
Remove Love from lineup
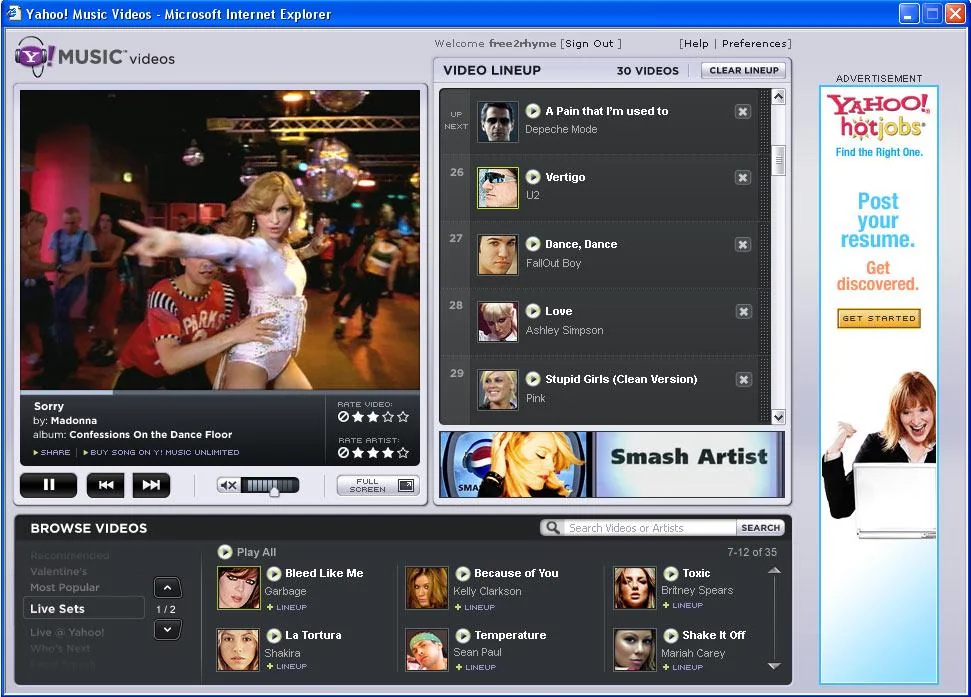(x=743, y=311)
